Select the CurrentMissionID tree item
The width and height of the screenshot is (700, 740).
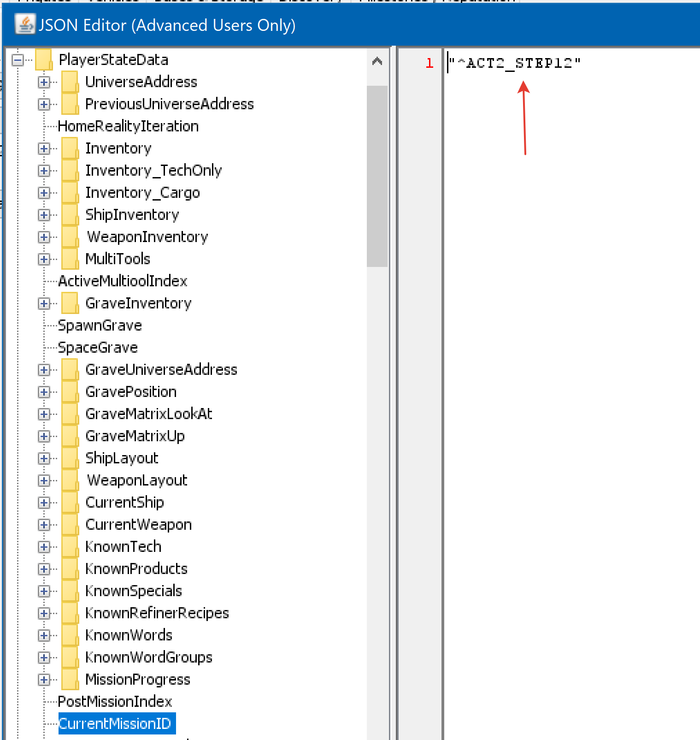point(115,724)
